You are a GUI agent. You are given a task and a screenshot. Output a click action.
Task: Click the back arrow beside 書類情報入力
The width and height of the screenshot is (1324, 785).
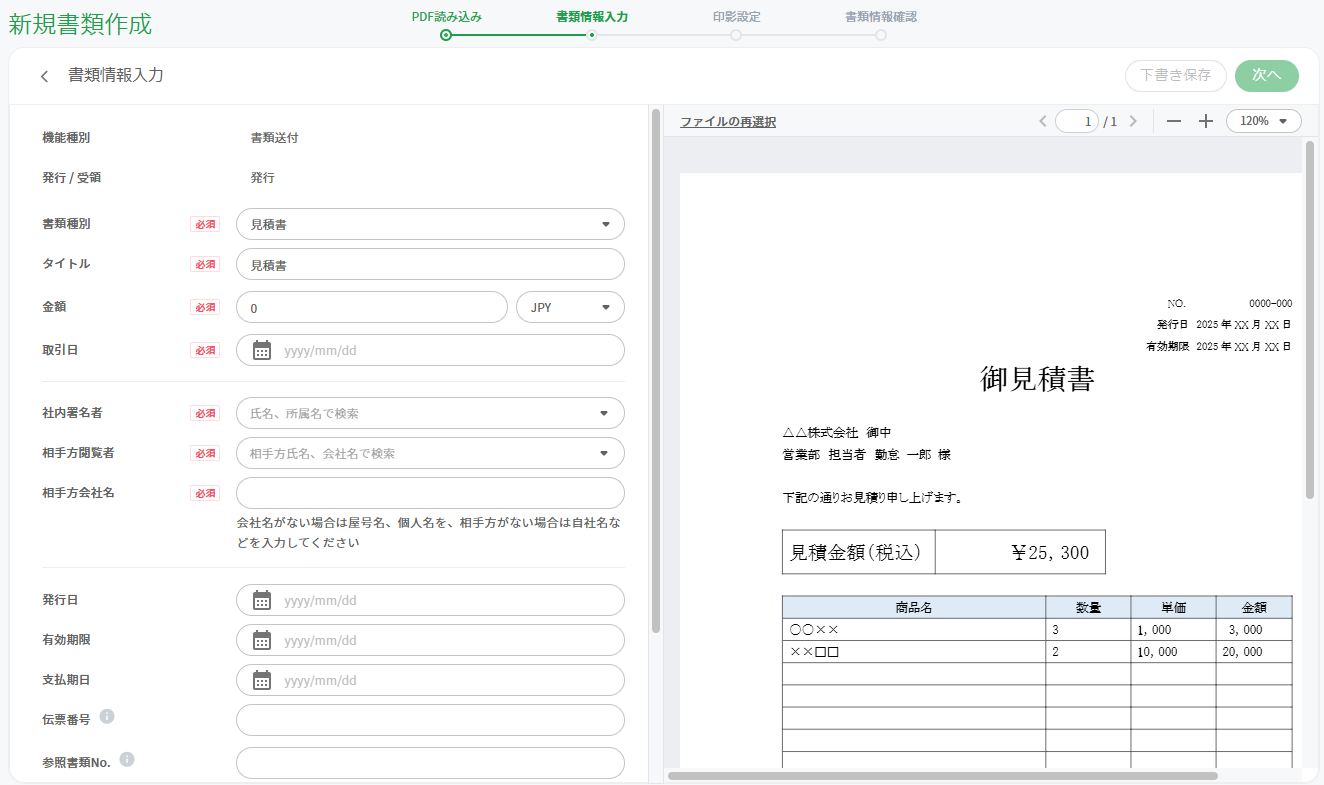point(44,77)
